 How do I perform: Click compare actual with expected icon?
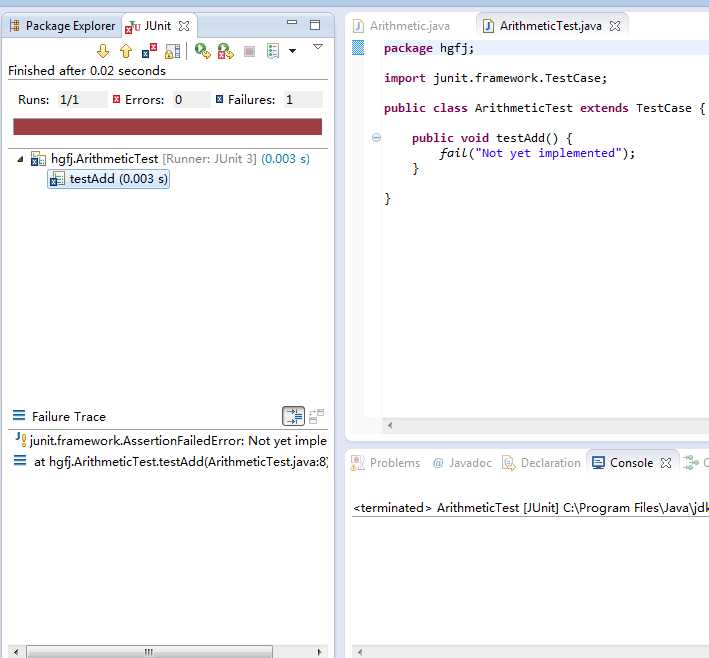coord(317,416)
